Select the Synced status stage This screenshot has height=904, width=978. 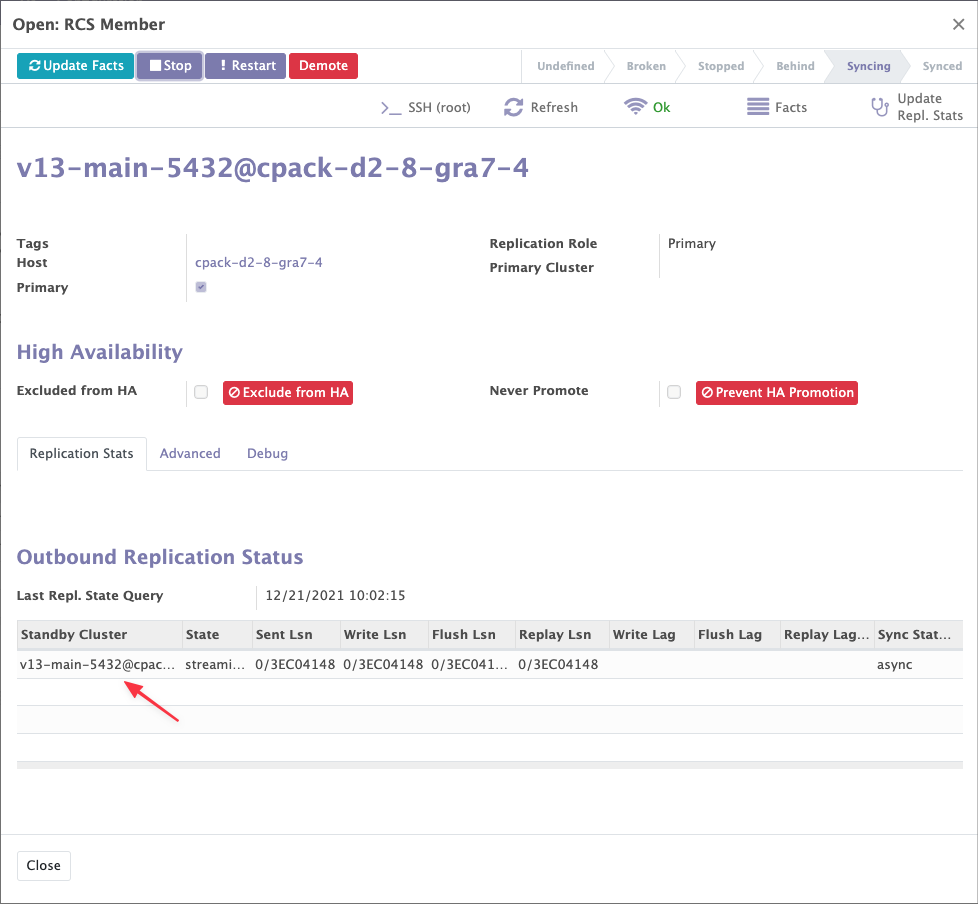click(x=942, y=66)
